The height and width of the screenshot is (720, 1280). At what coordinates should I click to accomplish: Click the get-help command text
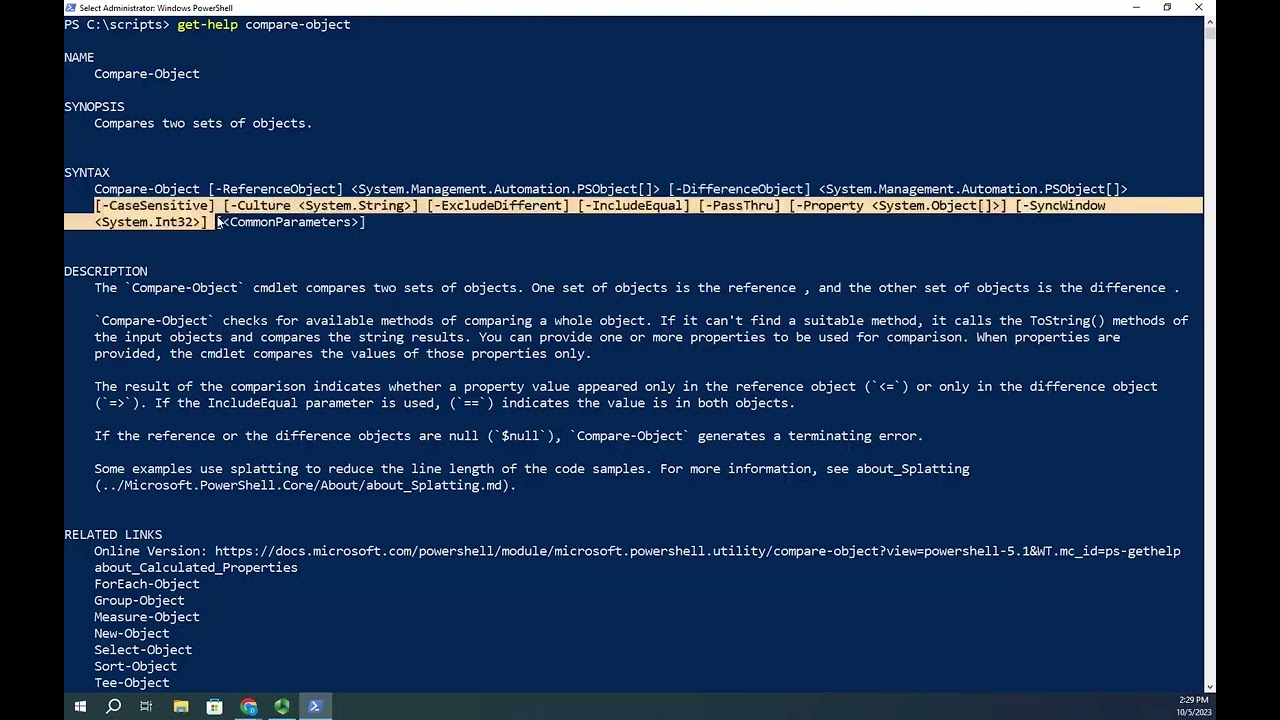(207, 24)
